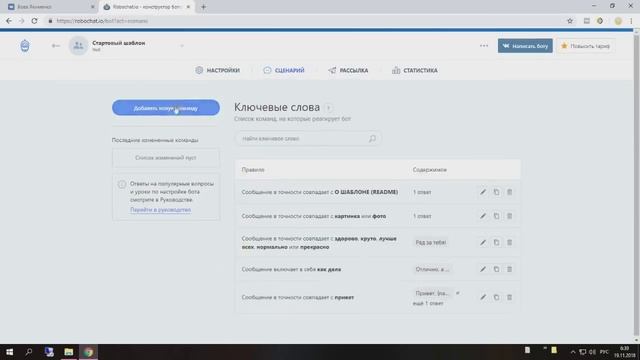Click the bot avatar icon
The height and width of the screenshot is (360, 640).
78,46
